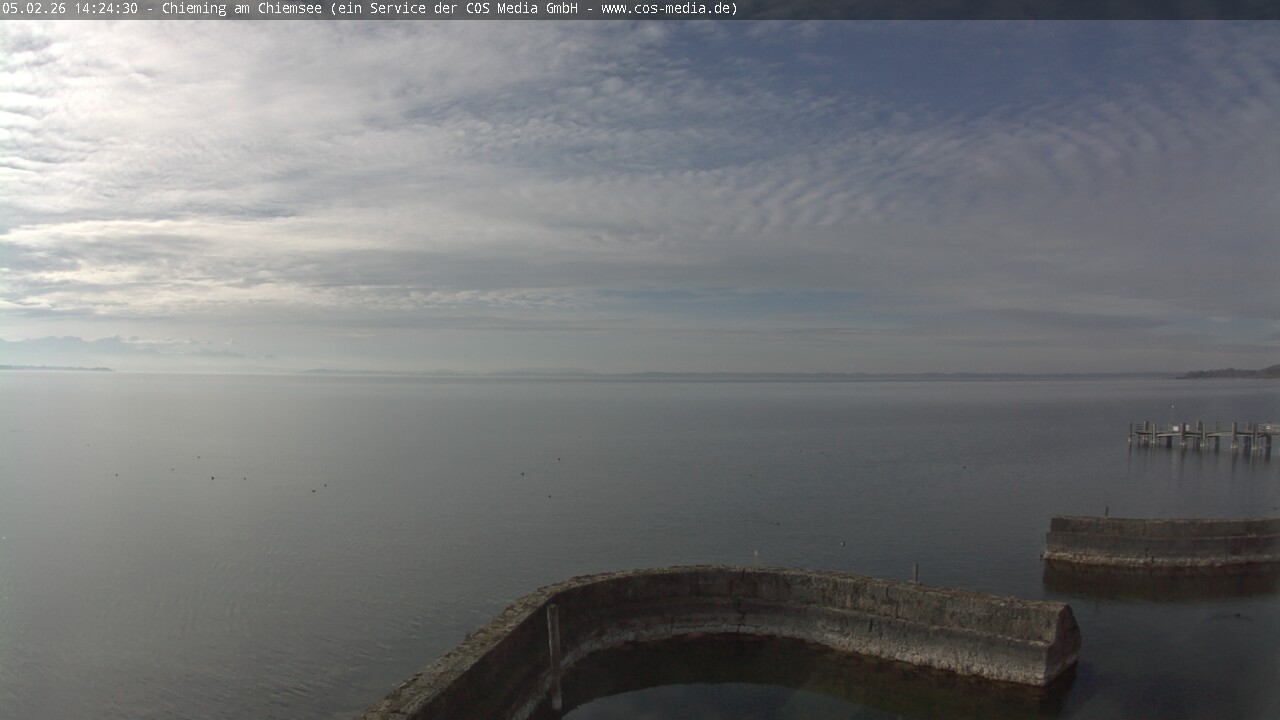
Task: Click the www.cos-media.de URL in overlay
Action: 668,9
